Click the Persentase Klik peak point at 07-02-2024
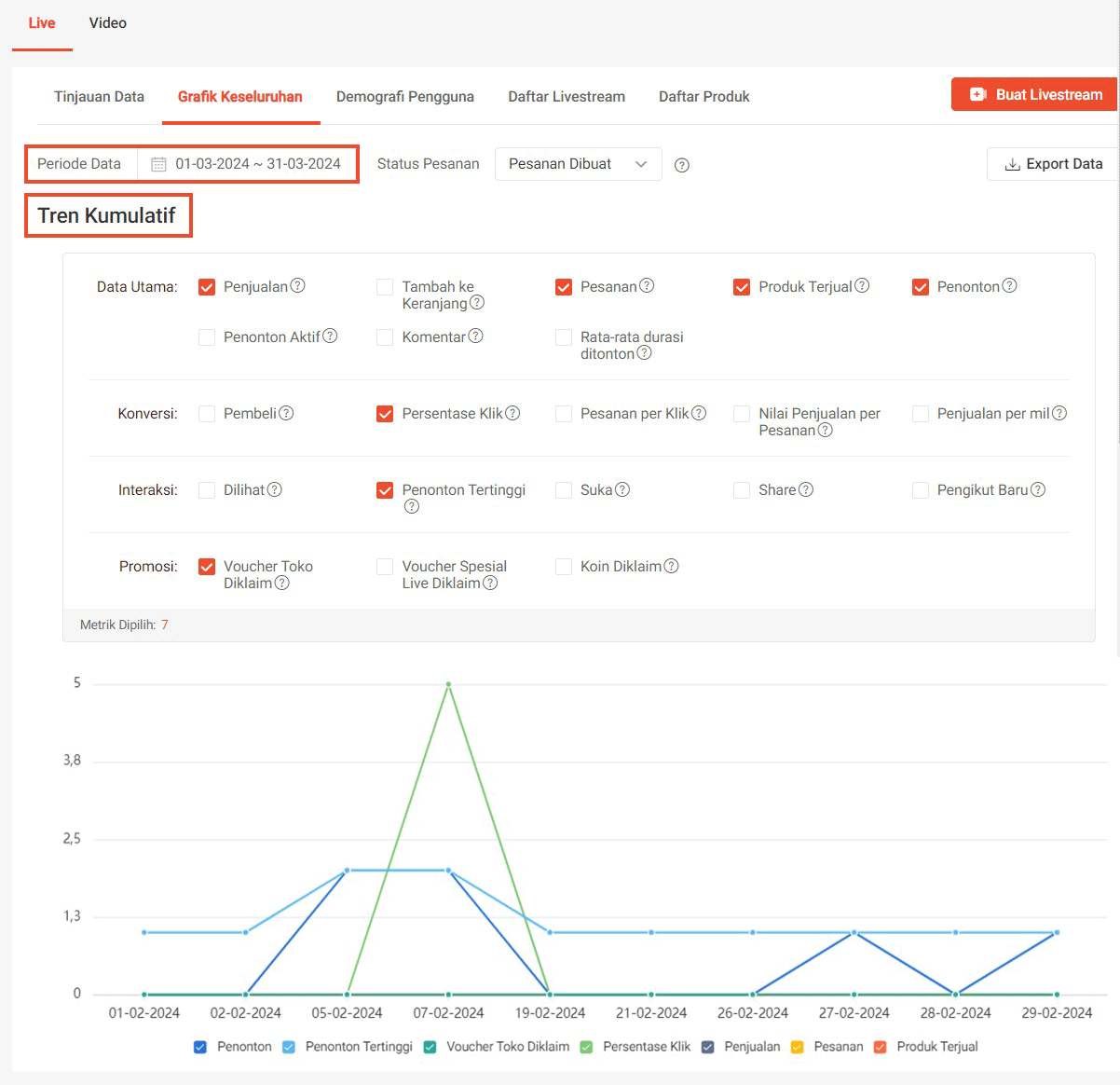 click(x=448, y=684)
